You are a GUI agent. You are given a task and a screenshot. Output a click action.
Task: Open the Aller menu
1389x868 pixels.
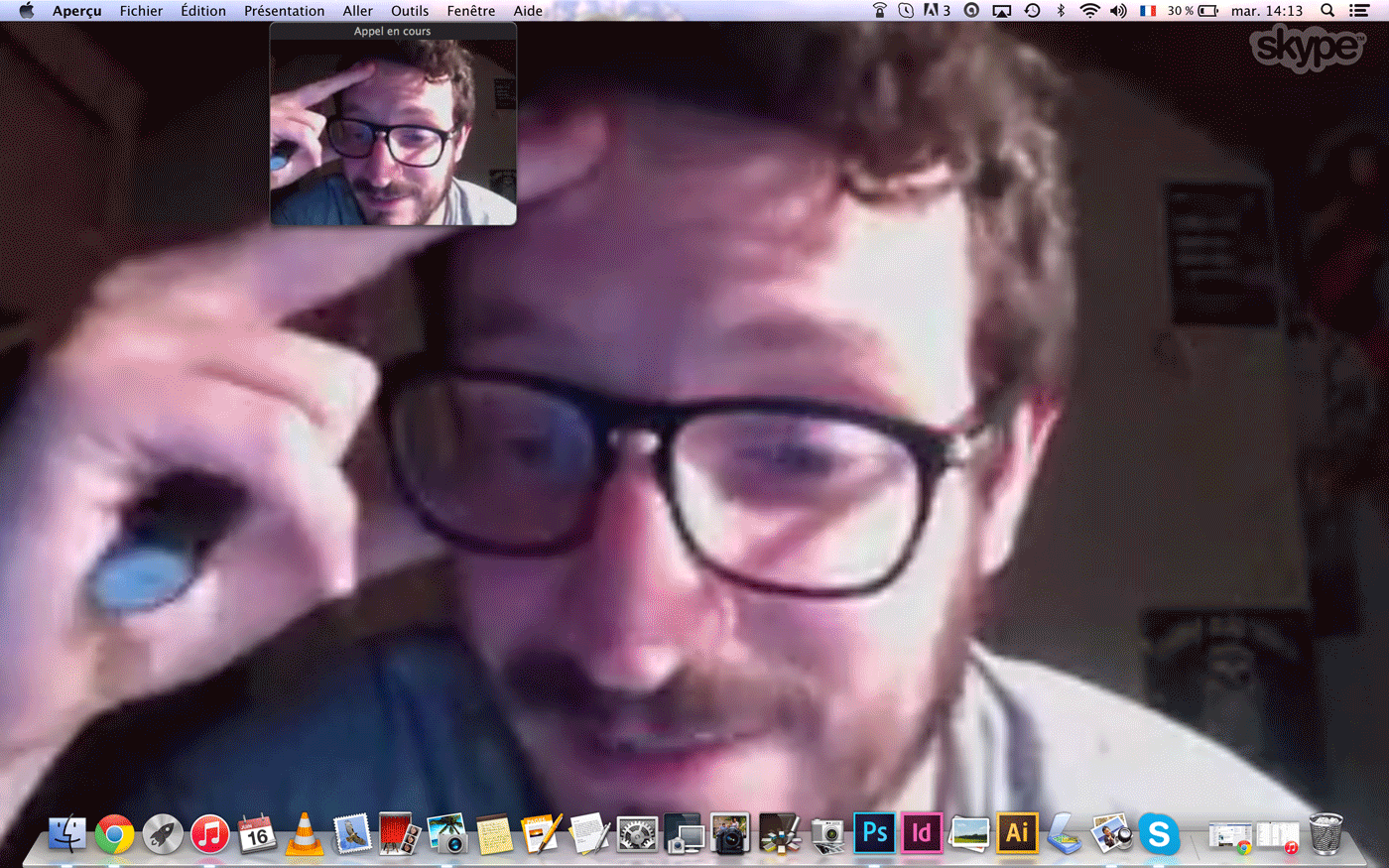point(358,11)
